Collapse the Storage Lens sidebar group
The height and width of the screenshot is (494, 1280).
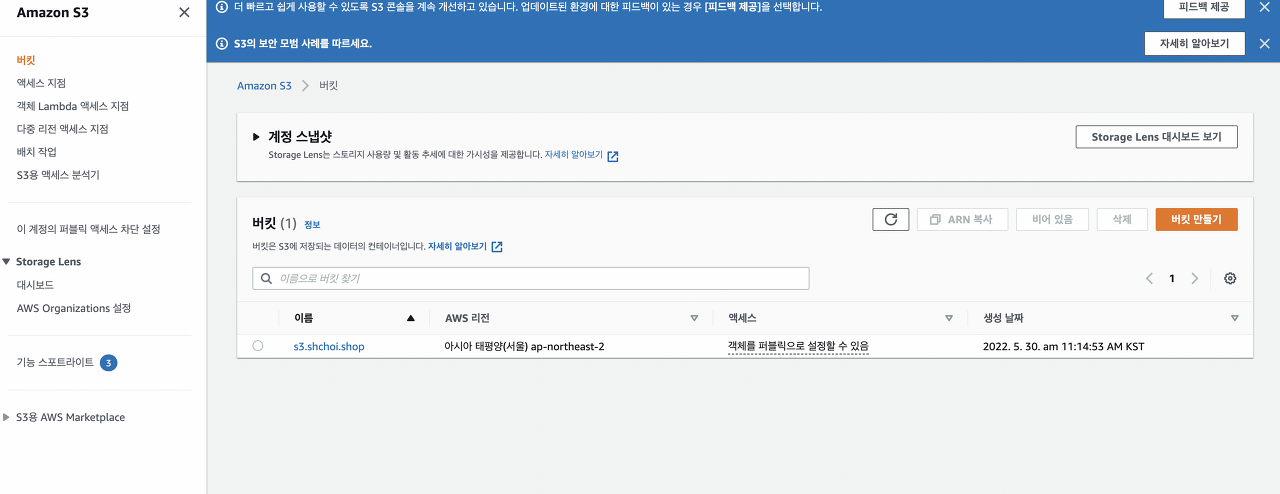click(x=7, y=262)
